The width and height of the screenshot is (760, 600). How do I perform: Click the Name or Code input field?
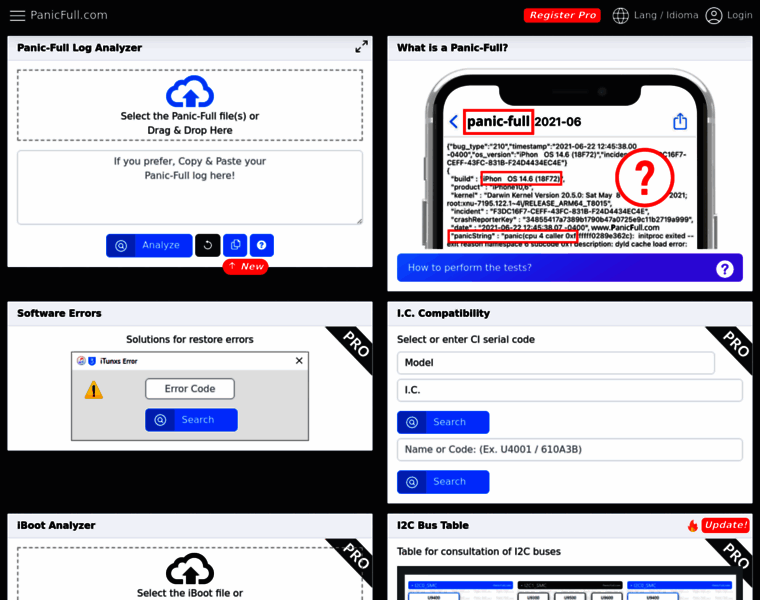click(569, 450)
